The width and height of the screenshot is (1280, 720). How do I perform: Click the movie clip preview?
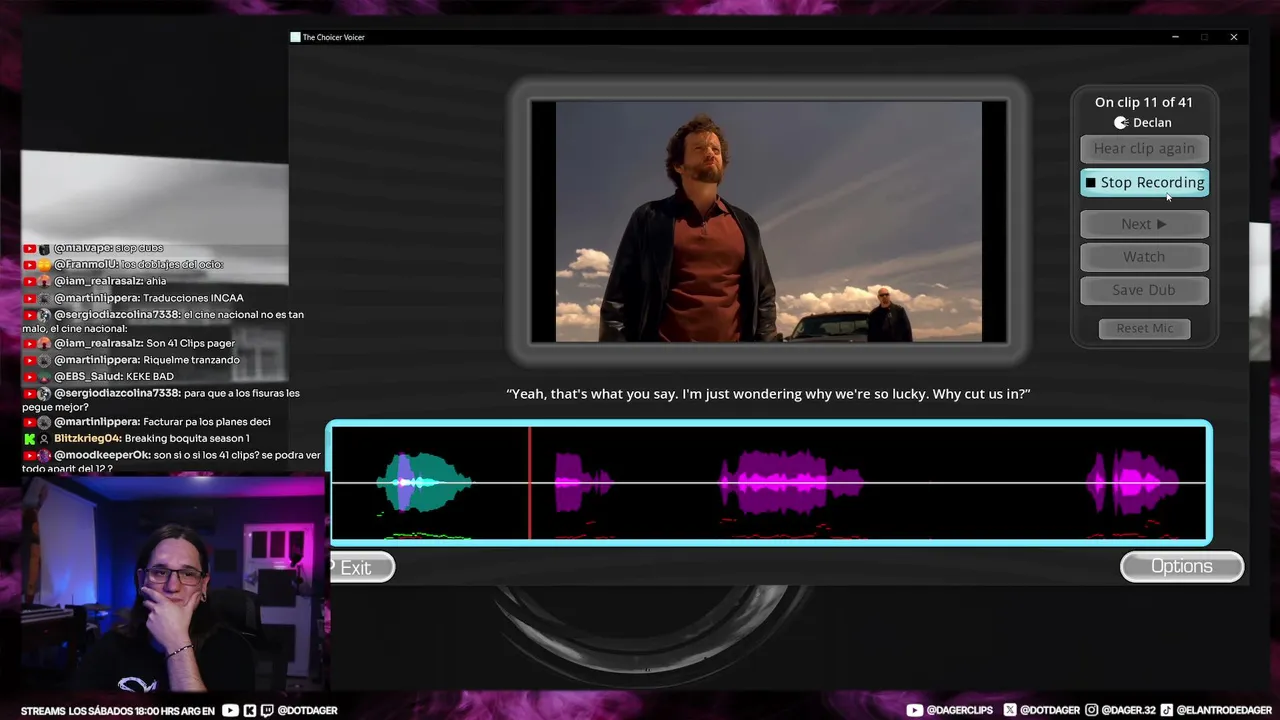(768, 222)
